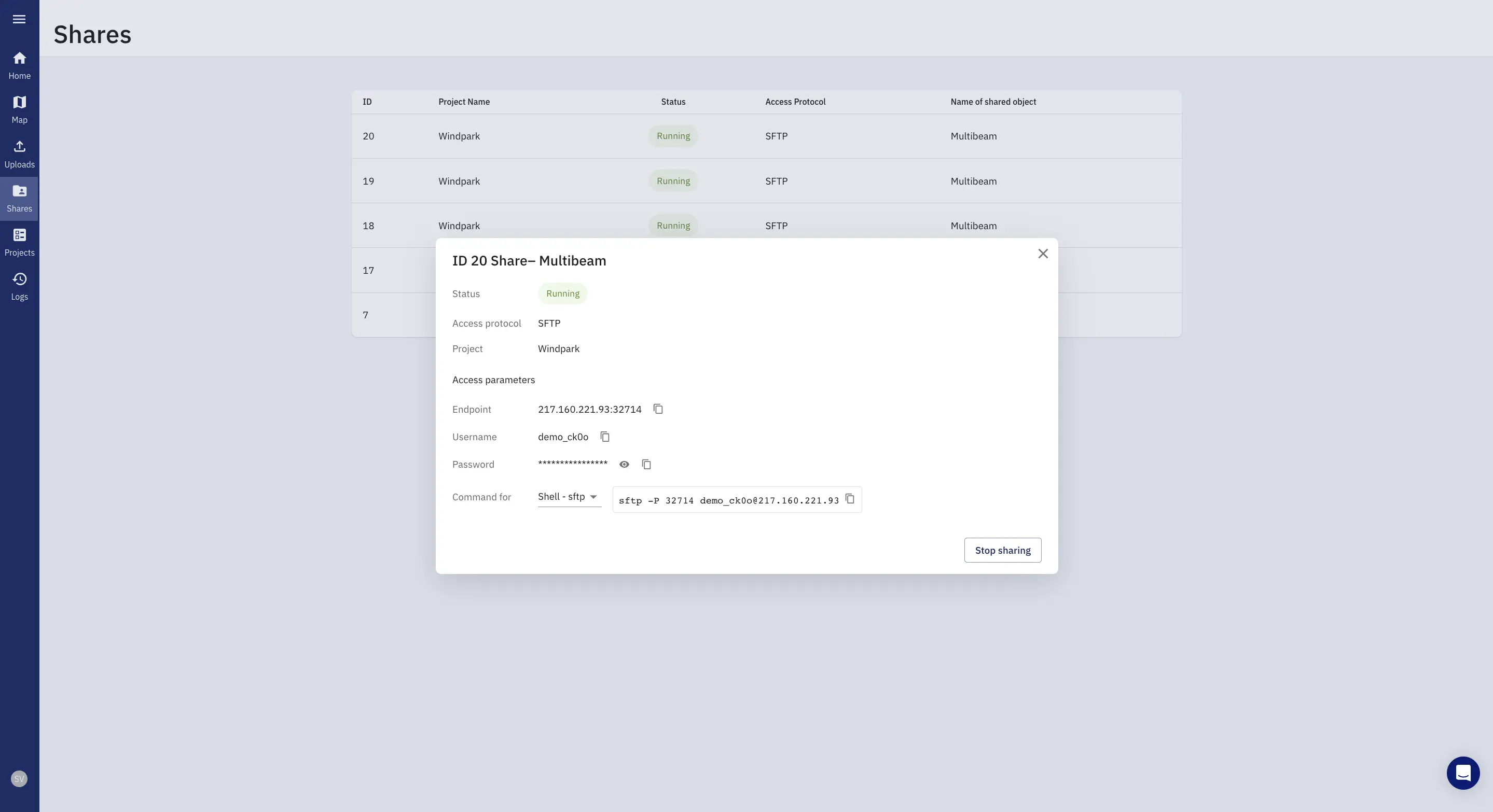The height and width of the screenshot is (812, 1493).
Task: Click Running status badge in row 18
Action: point(673,226)
